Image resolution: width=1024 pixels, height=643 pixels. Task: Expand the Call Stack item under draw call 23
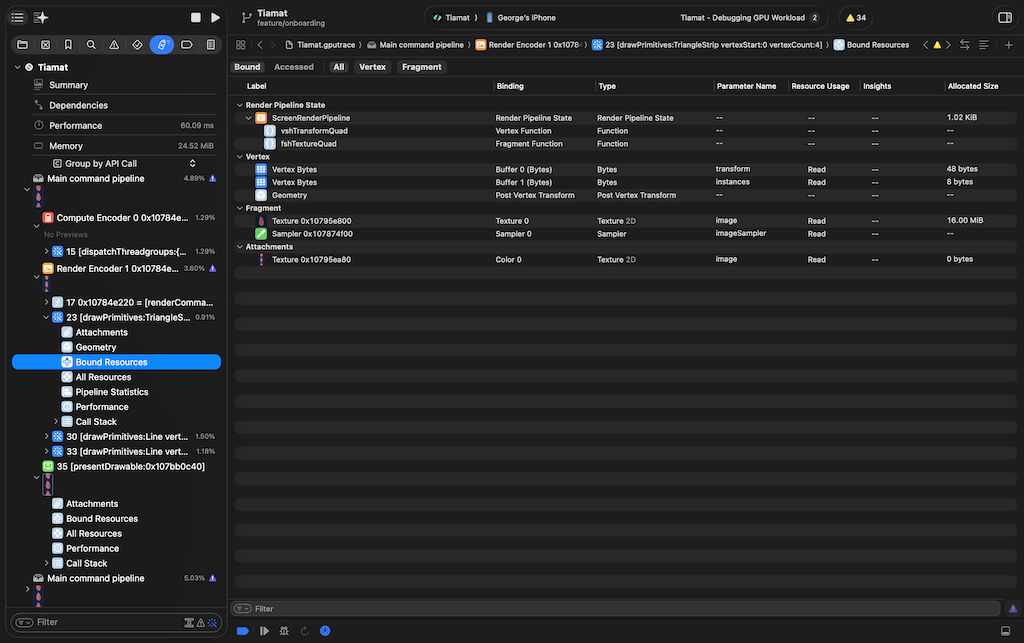click(x=56, y=422)
